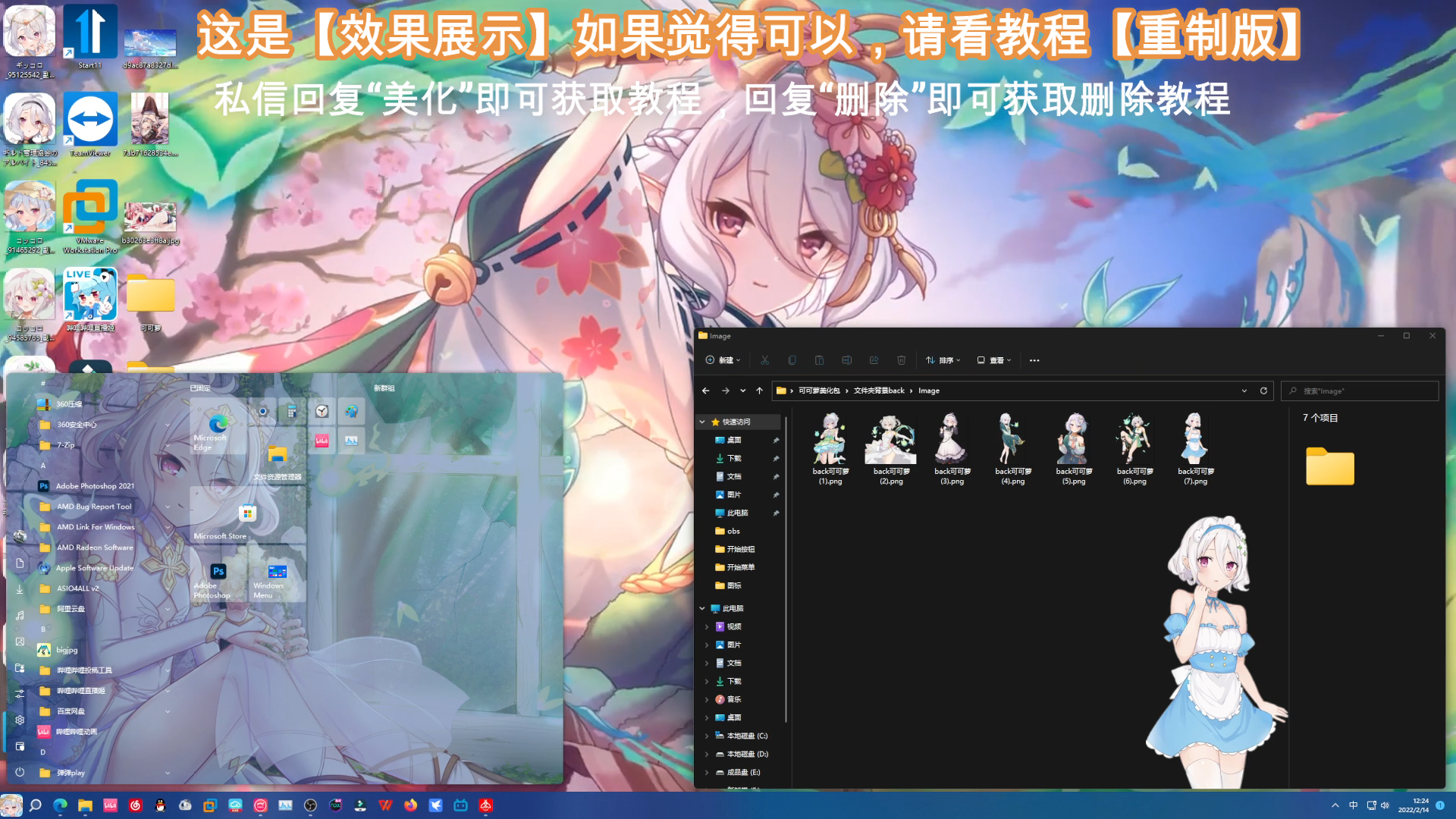Open the See more ellipsis toolbar menu
The width and height of the screenshot is (1456, 819).
1034,360
